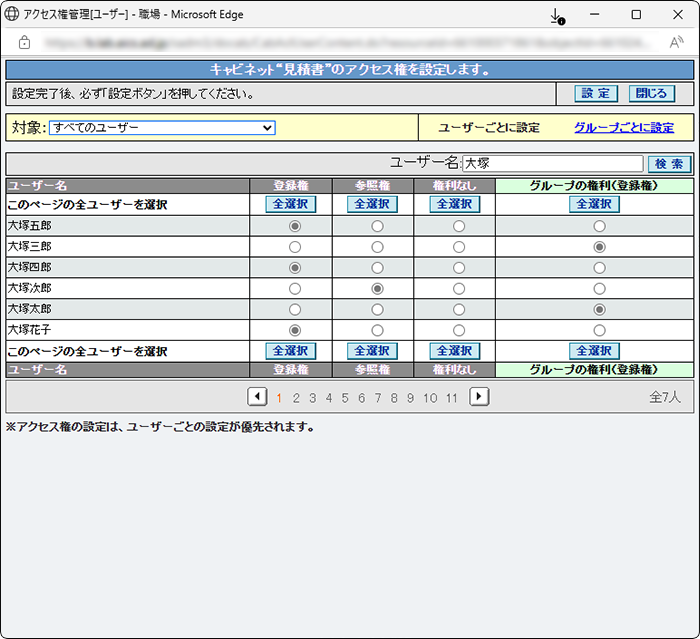
Task: Select 登録権 radio for 大塚次郎
Action: click(x=295, y=289)
